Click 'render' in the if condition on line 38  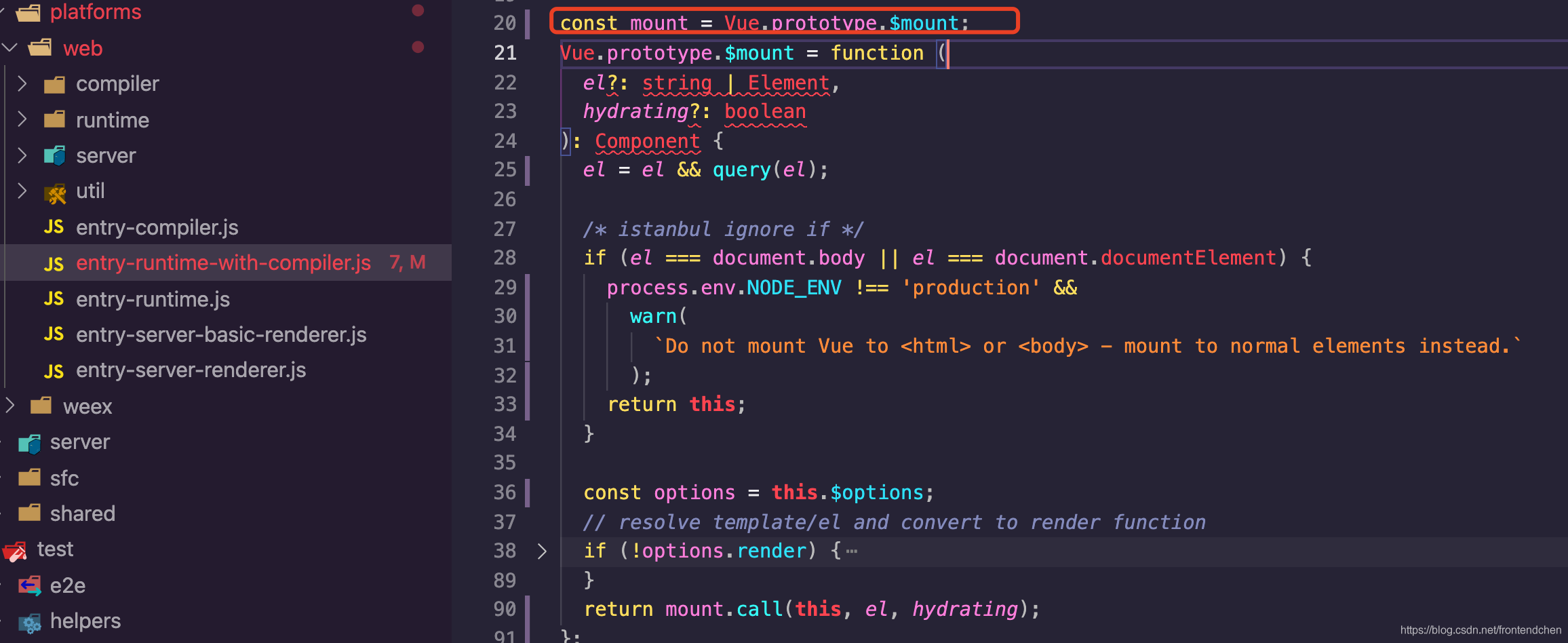click(771, 551)
